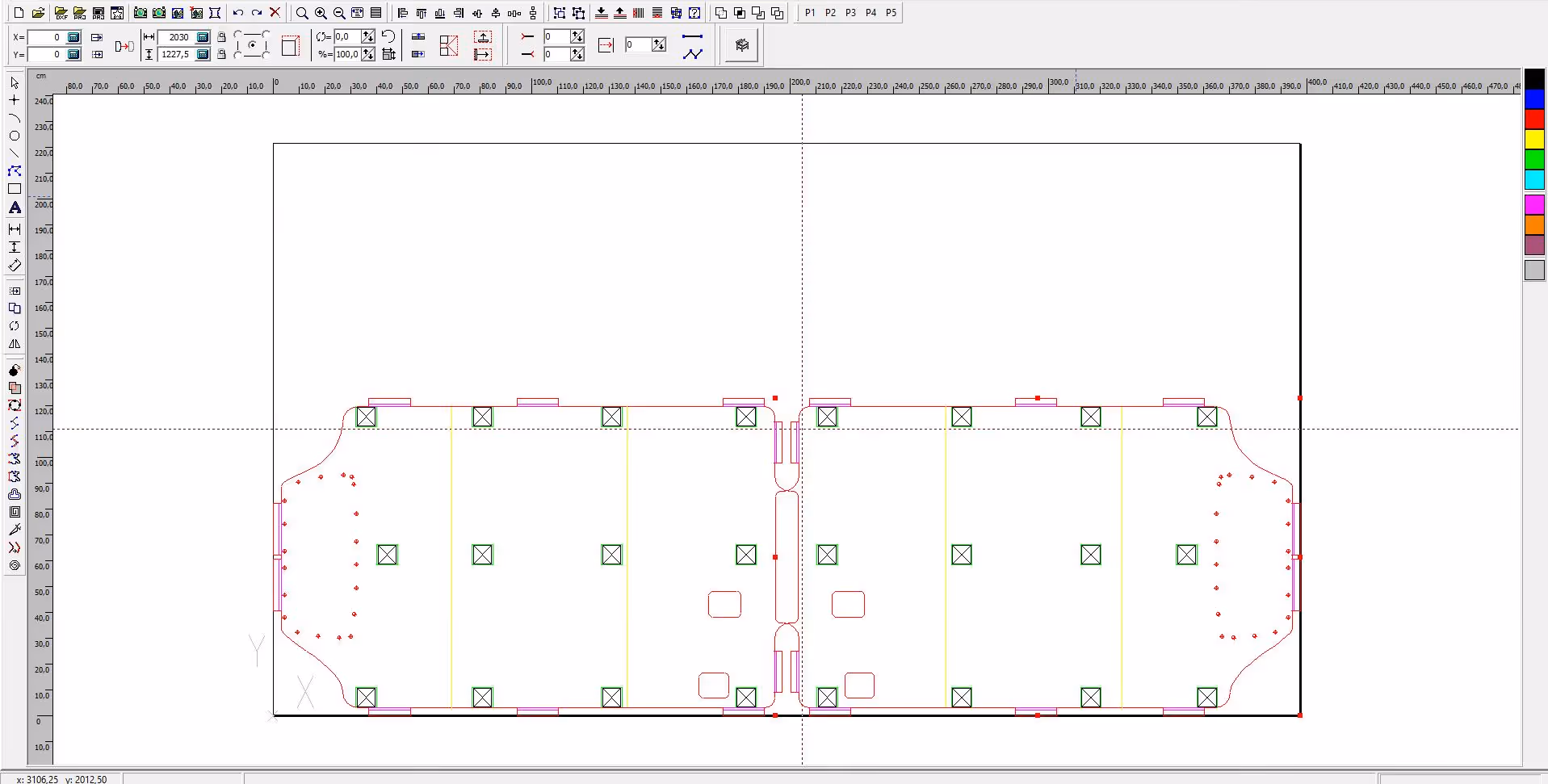Create a new document
This screenshot has height=784, width=1548.
coord(19,13)
